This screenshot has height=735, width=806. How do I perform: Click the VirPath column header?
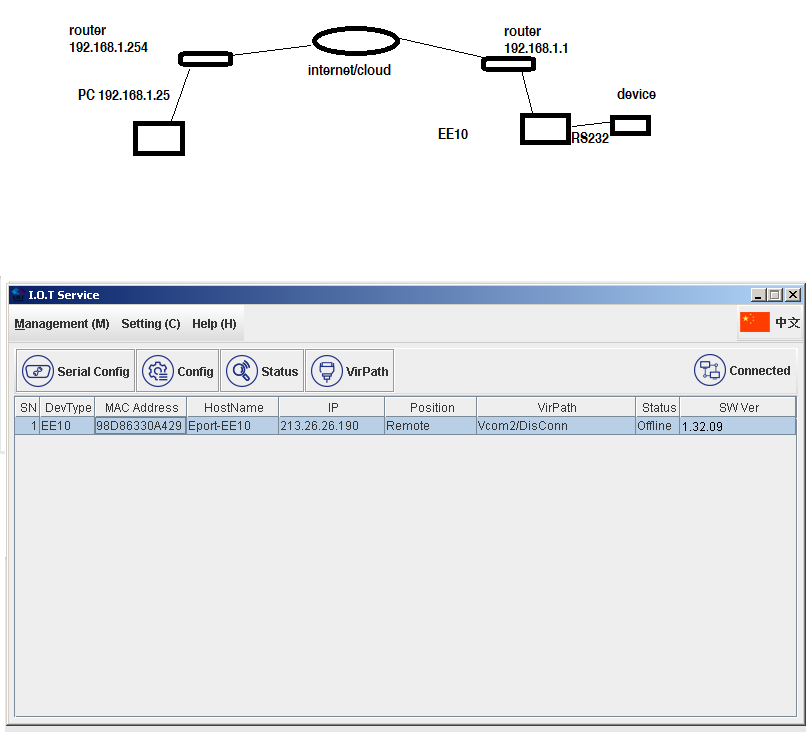556,408
